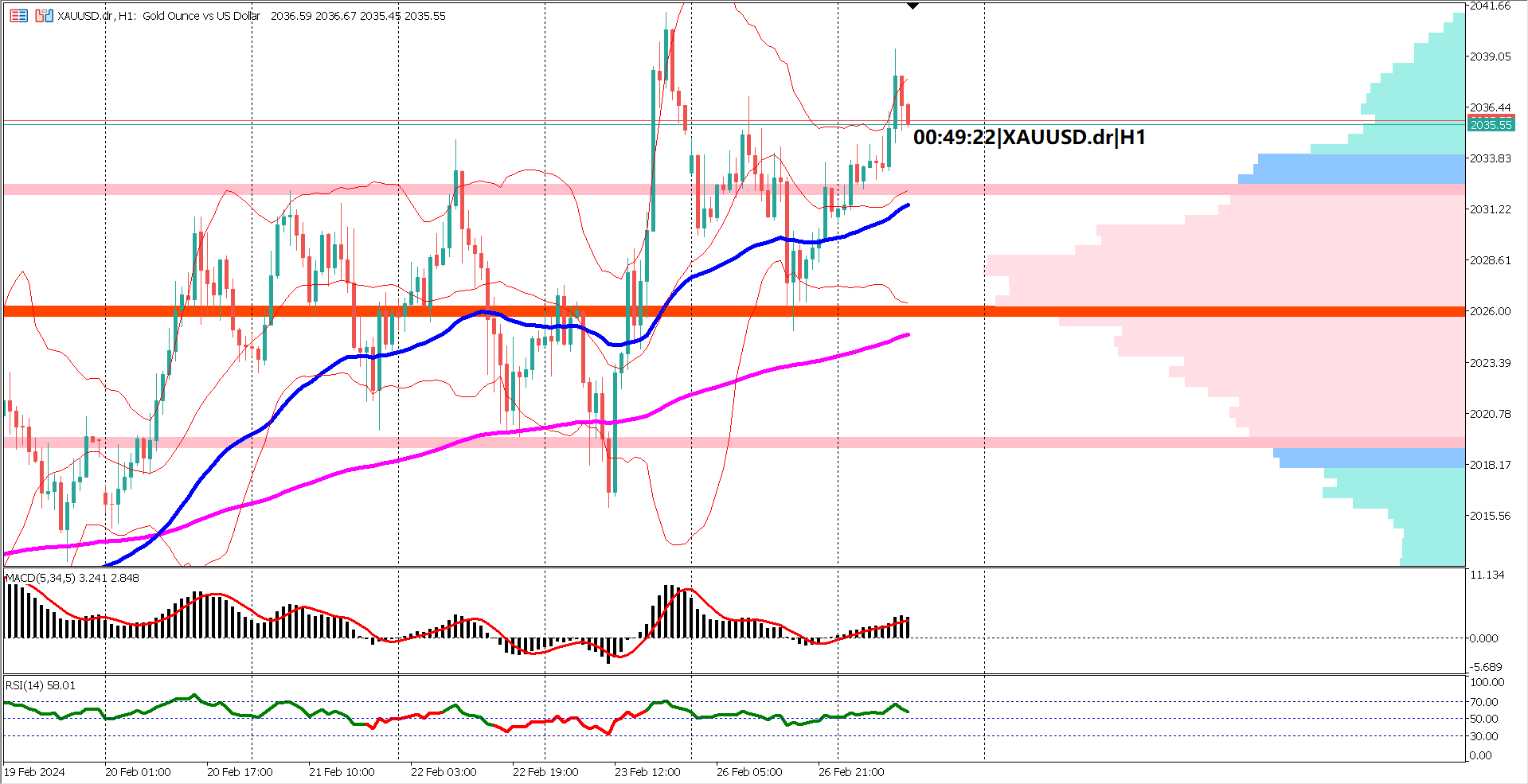
Task: Click the 23 Feb 12:00 axis label
Action: point(649,772)
